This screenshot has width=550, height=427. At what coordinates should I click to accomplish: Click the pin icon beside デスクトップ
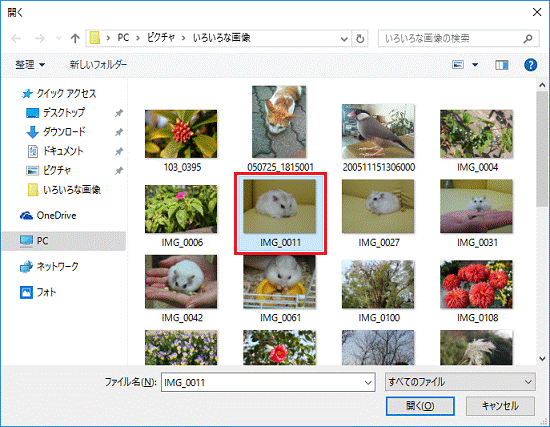[119, 113]
